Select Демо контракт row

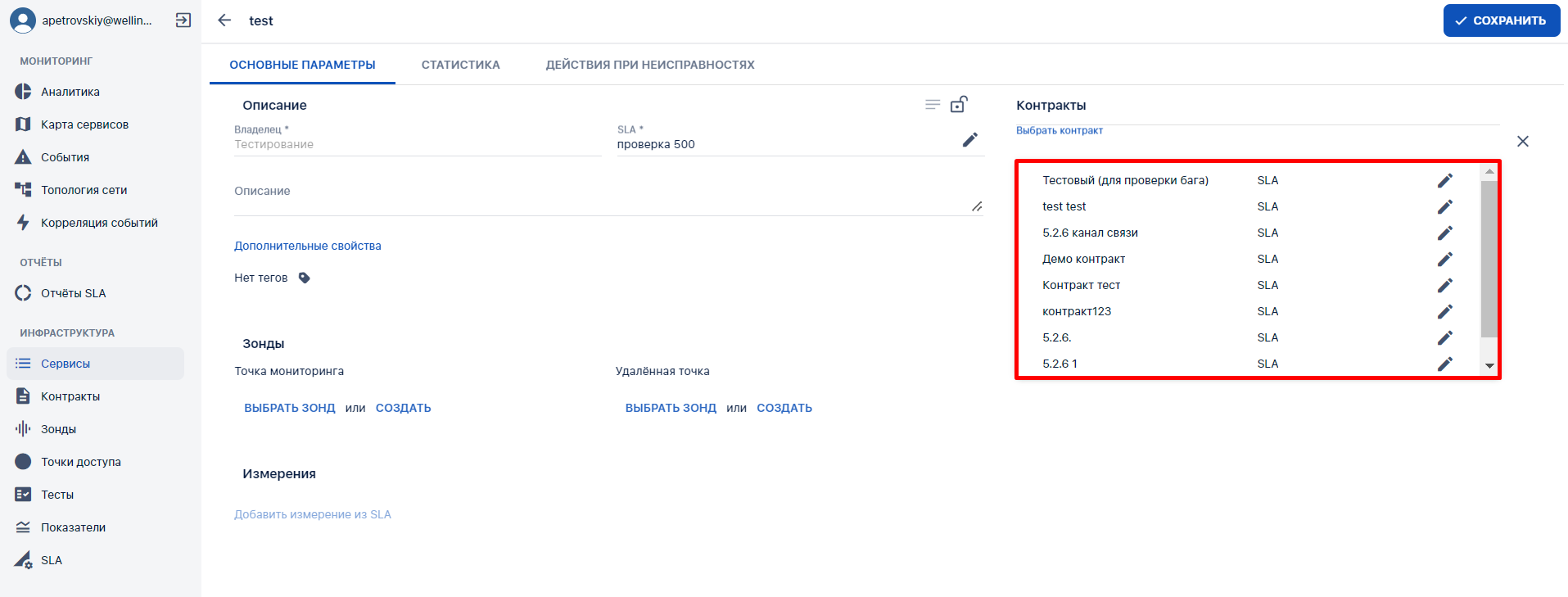tap(1250, 259)
